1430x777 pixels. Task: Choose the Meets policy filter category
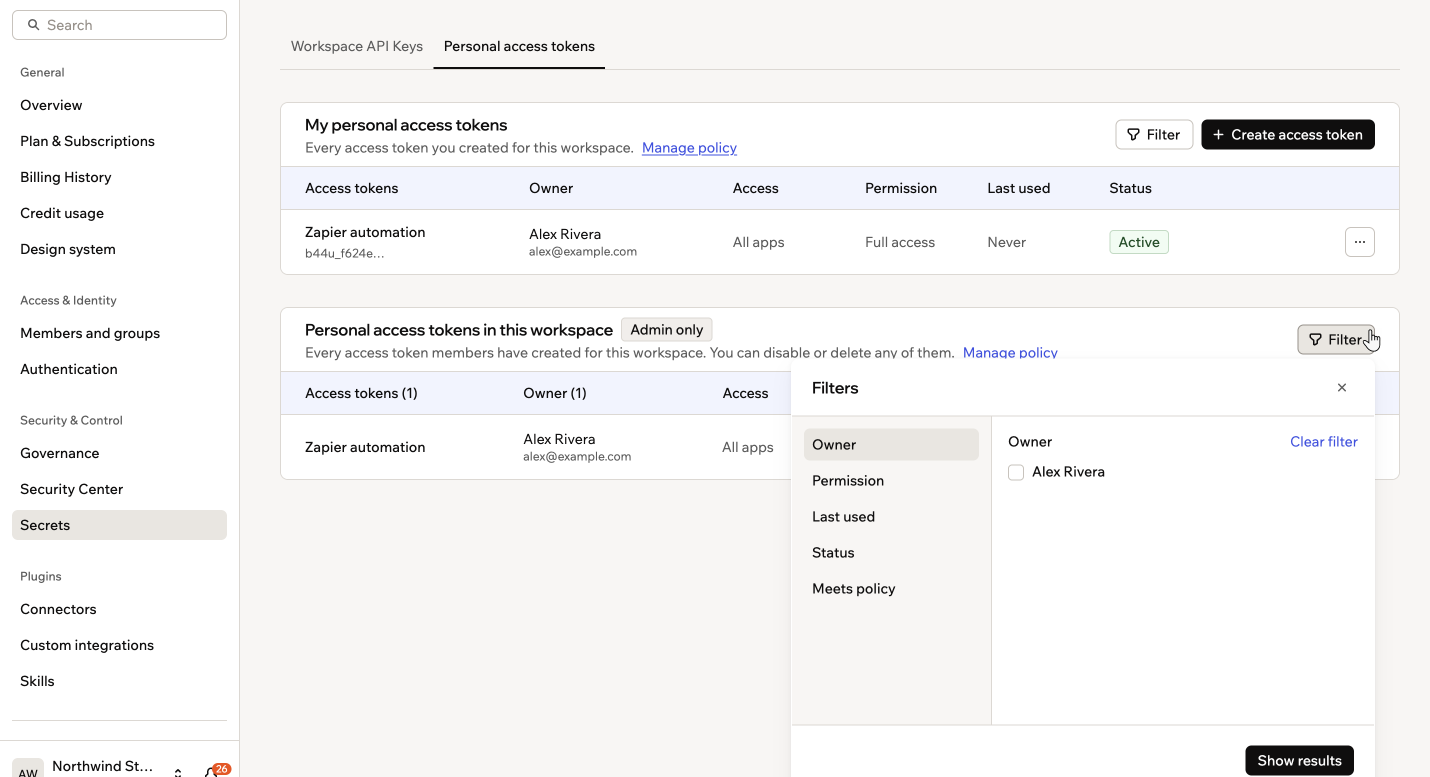pos(891,589)
